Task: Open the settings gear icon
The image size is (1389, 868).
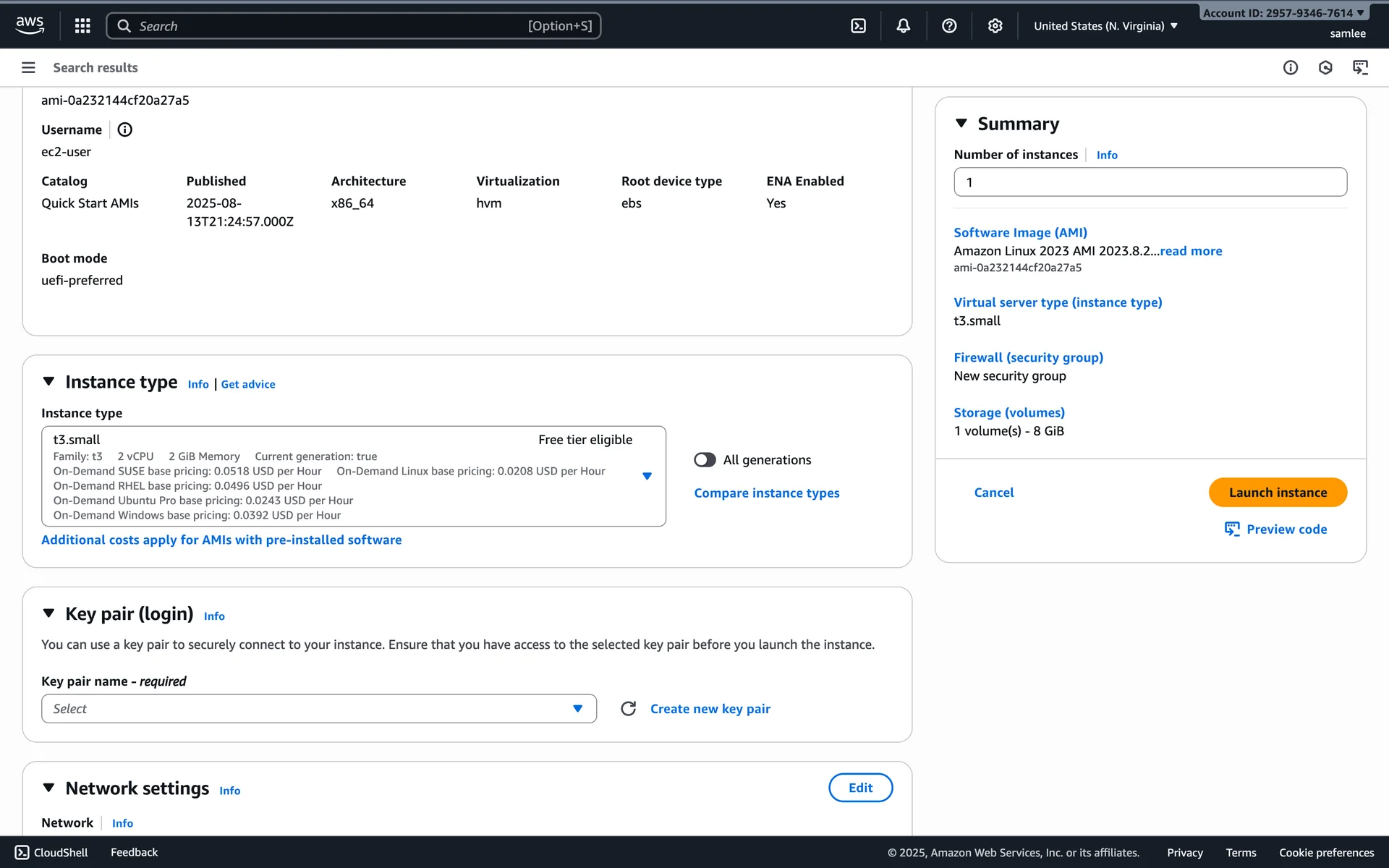Action: click(995, 26)
